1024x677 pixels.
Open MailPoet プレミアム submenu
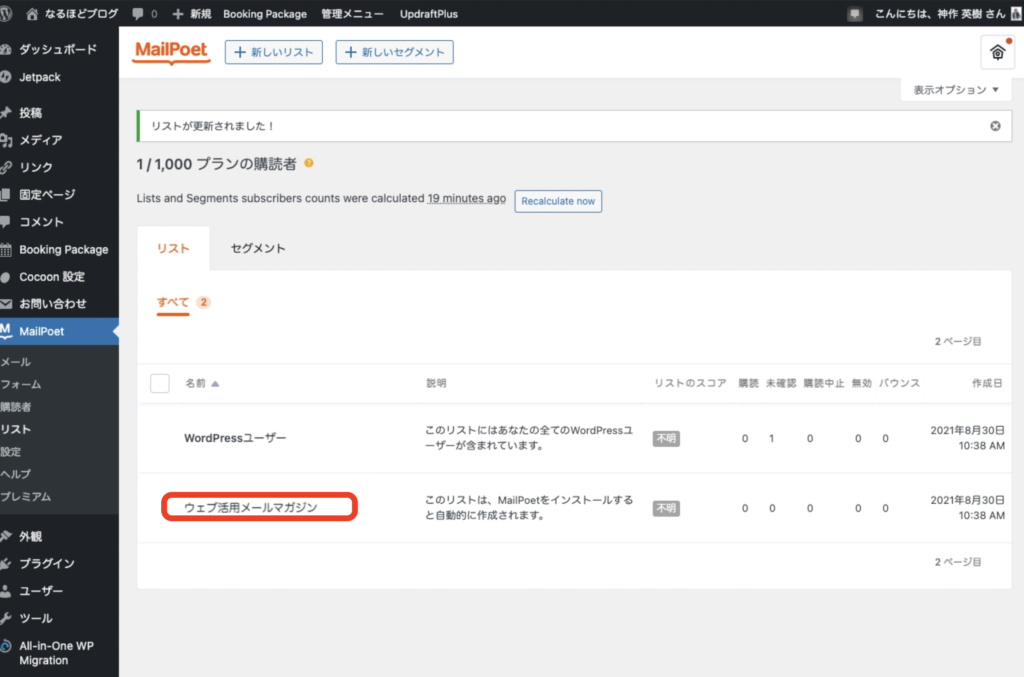point(25,496)
